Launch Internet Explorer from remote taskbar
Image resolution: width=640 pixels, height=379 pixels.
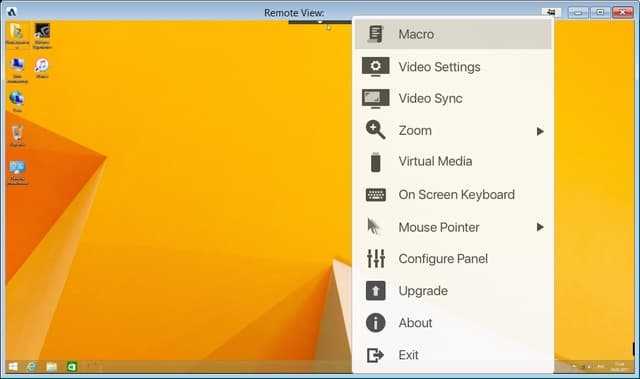tap(32, 367)
